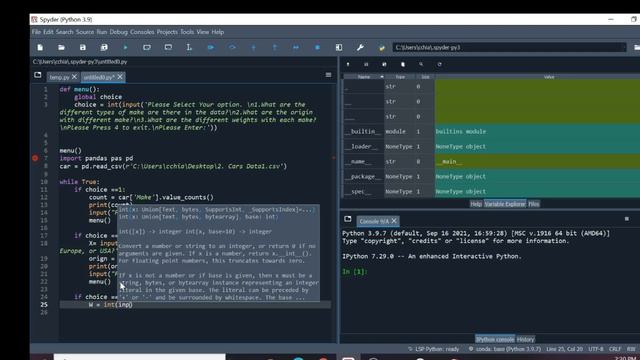Viewport: 640px width, 360px height.
Task: Click the IPython console input prompt In [1]
Action: click(355, 271)
